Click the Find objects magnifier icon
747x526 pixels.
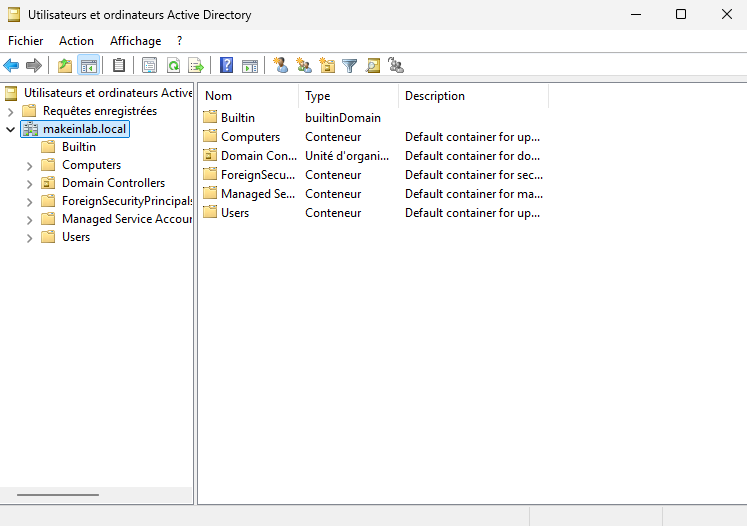[373, 66]
